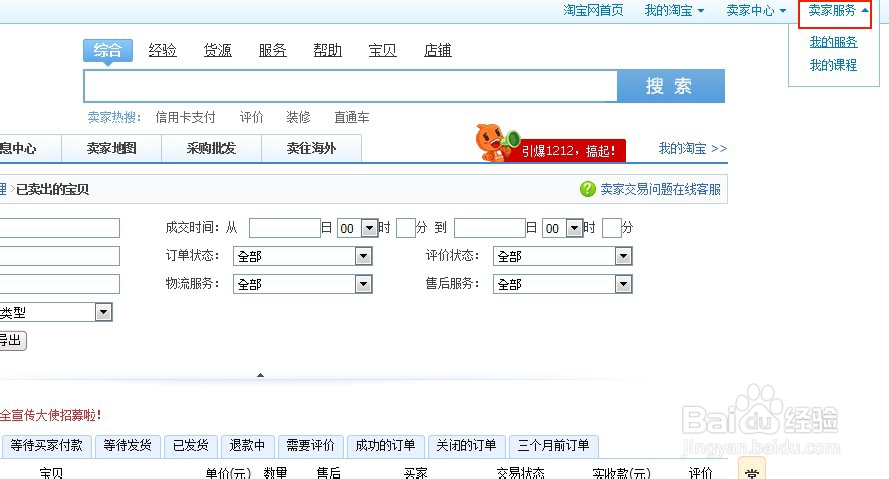Switch to 需要评价 orders tab
Screen dimensions: 889x479
point(311,446)
